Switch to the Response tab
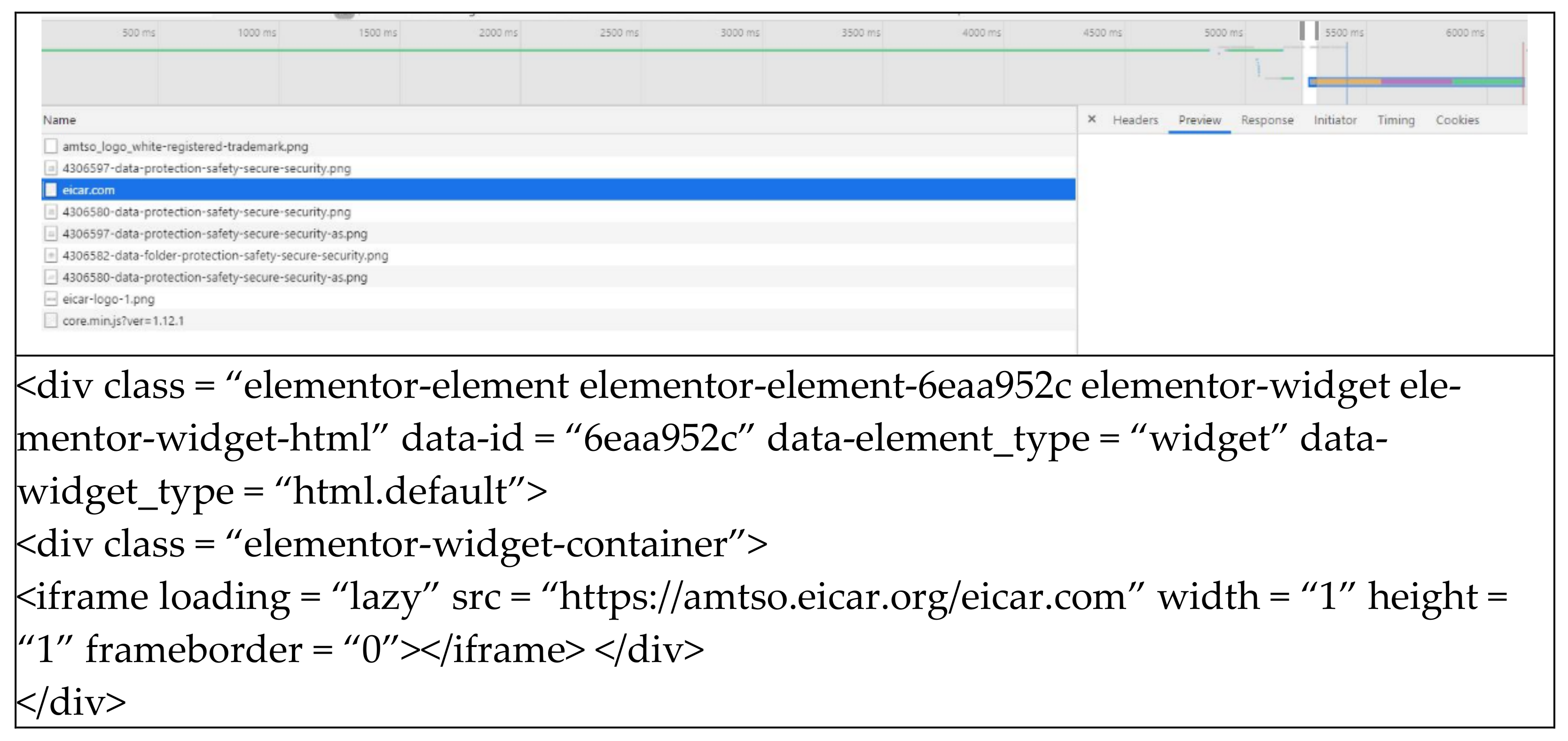This screenshot has width=1568, height=741. tap(1267, 120)
